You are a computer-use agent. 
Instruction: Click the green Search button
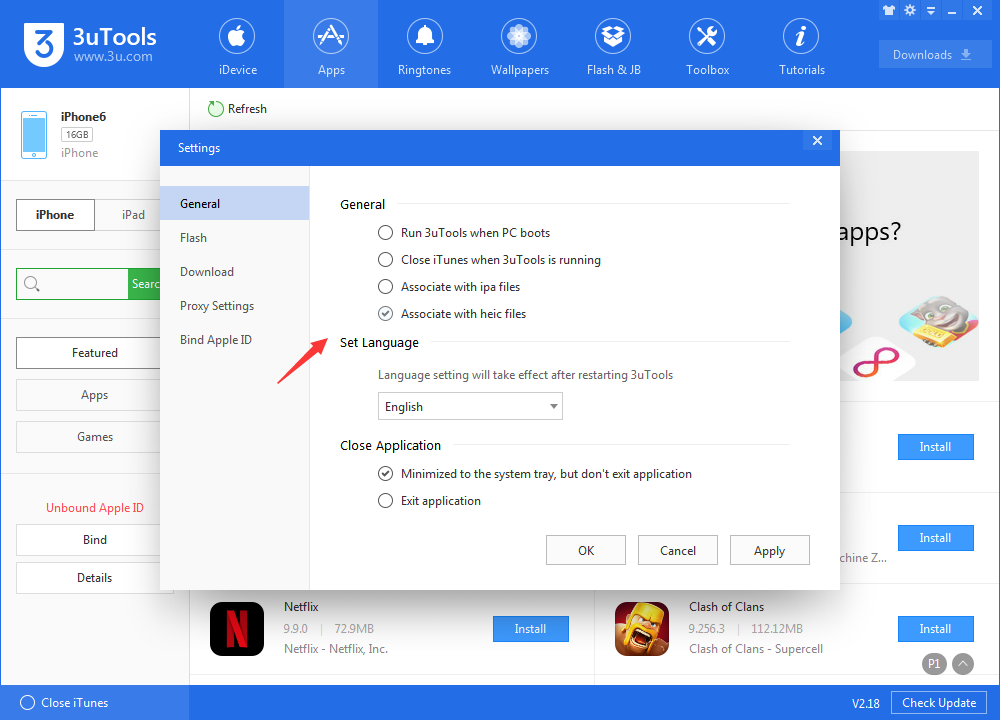tap(144, 284)
